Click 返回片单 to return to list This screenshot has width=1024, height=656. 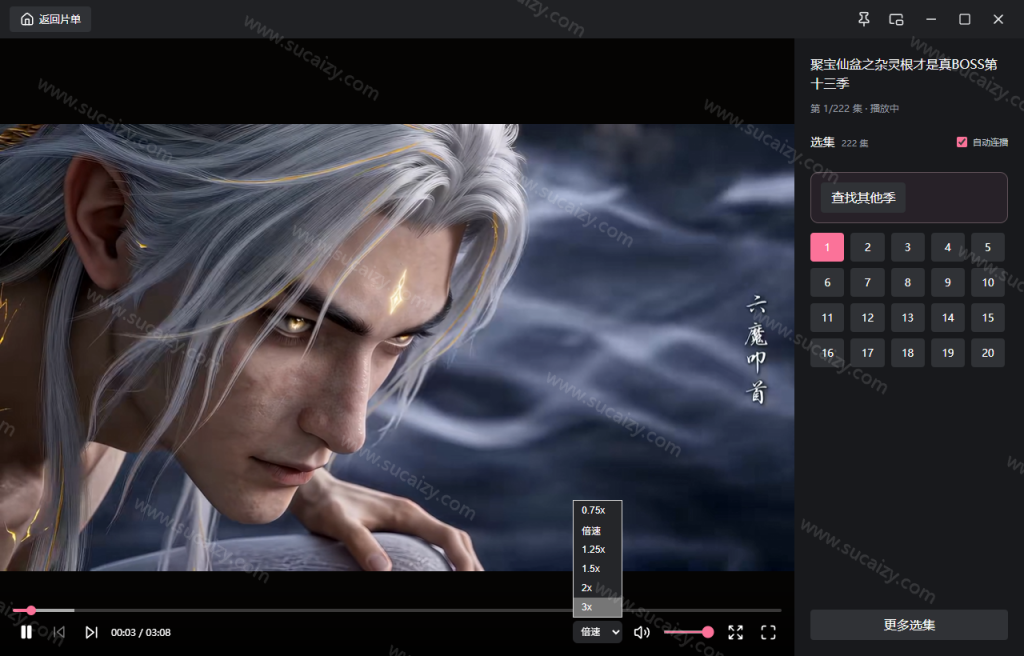(x=50, y=19)
